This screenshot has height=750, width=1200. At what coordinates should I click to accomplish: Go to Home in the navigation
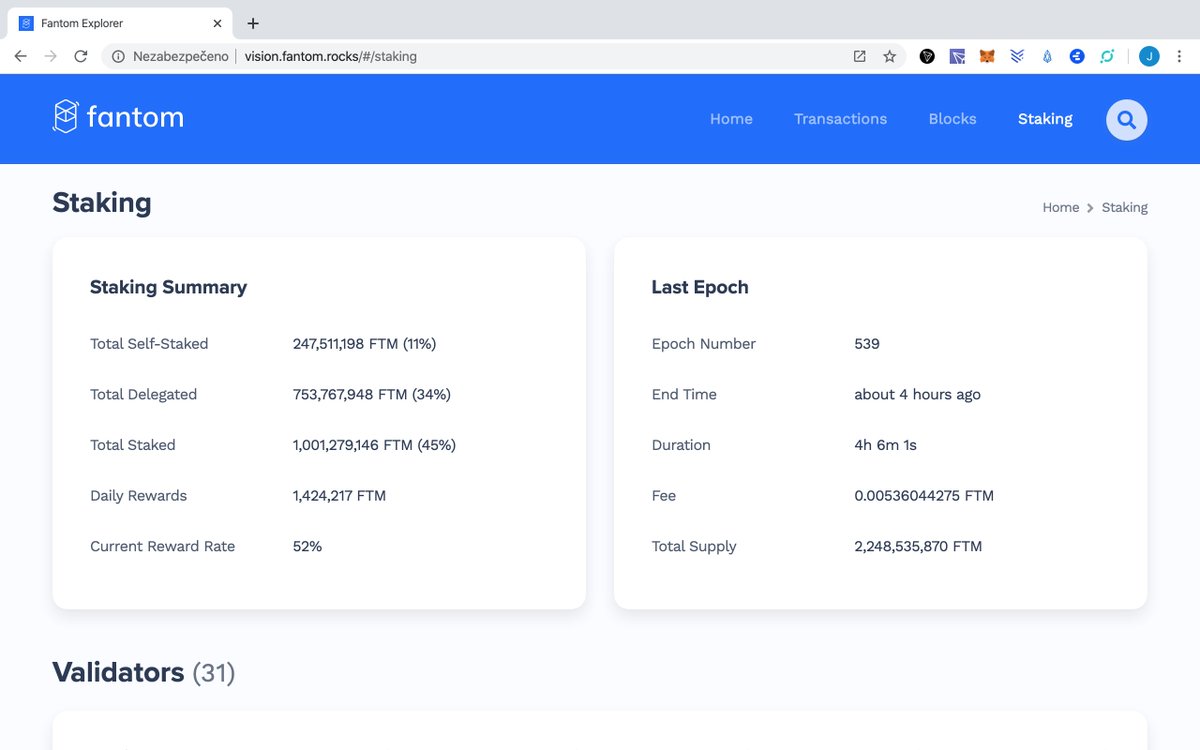pos(731,119)
